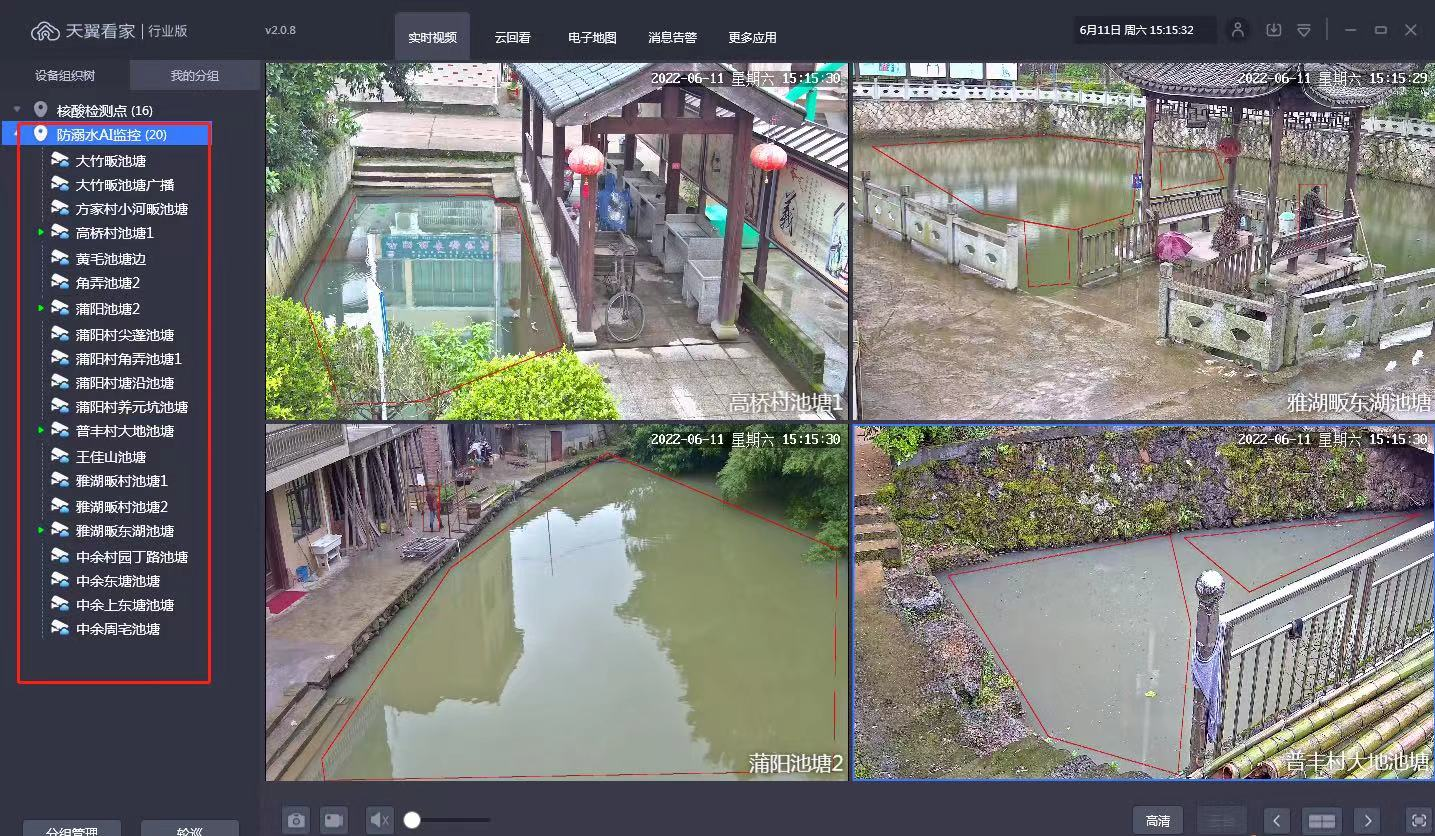Collapse the 防溺水AI监控 (20) group
The image size is (1435, 836).
[x=17, y=134]
